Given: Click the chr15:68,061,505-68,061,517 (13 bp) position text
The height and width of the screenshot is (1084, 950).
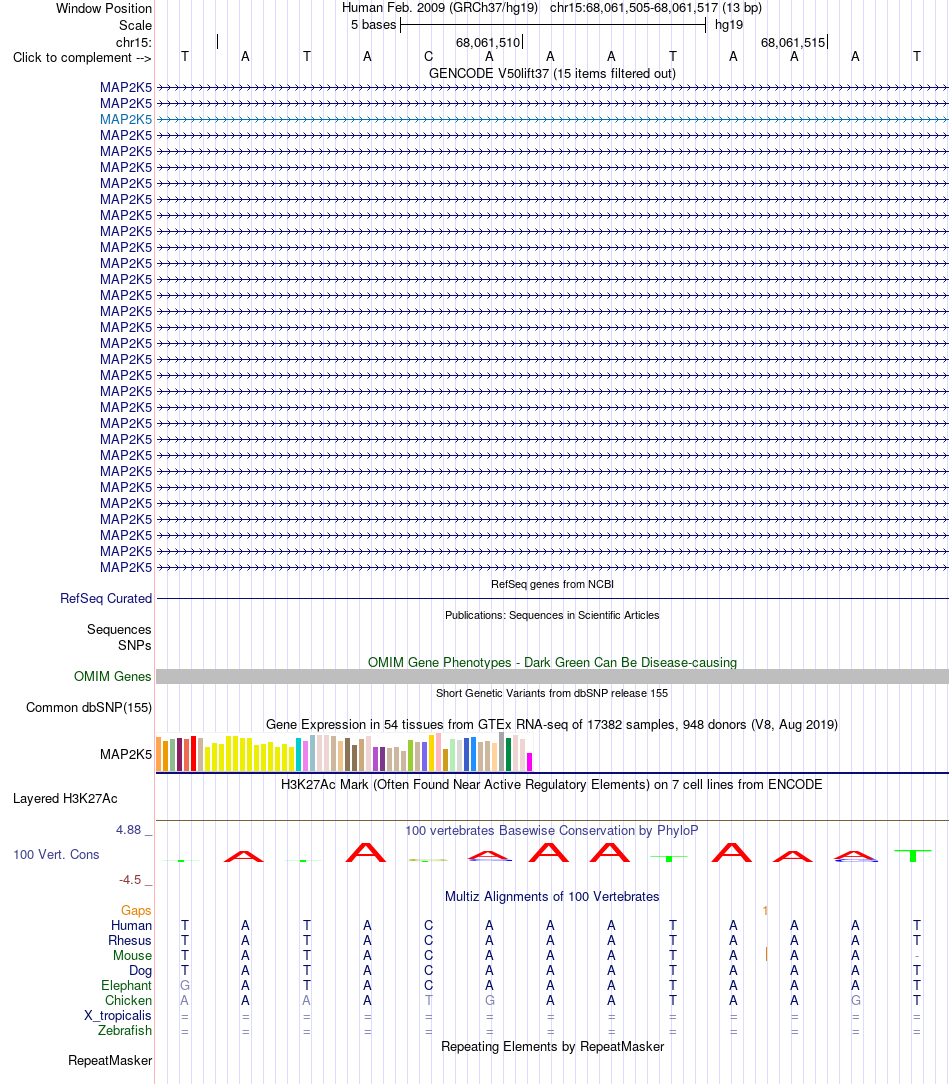Looking at the screenshot, I should [655, 8].
